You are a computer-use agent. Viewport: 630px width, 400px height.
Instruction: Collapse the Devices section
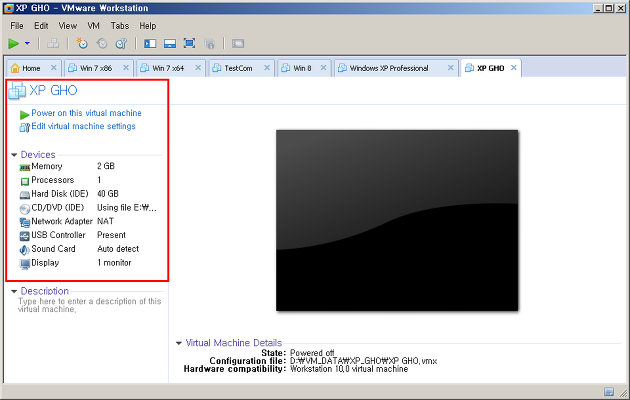pos(14,155)
